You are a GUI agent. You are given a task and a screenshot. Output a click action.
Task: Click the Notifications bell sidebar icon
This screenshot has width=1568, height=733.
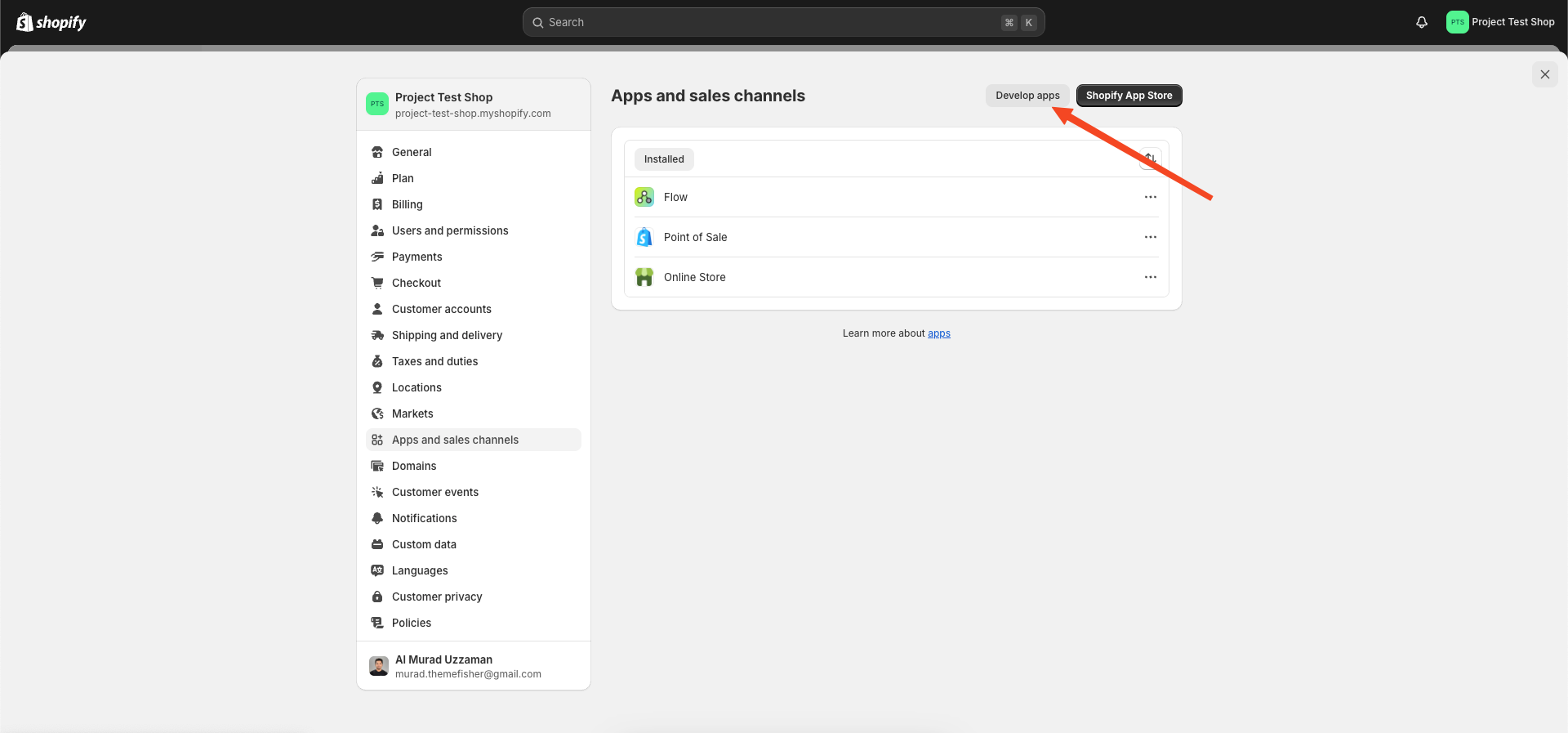(x=377, y=518)
